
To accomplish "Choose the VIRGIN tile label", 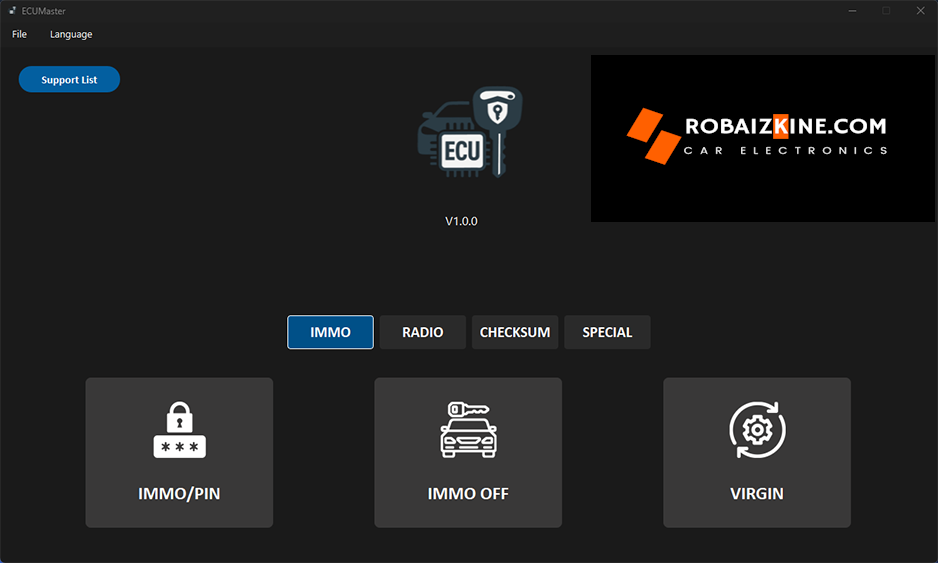I will 757,493.
